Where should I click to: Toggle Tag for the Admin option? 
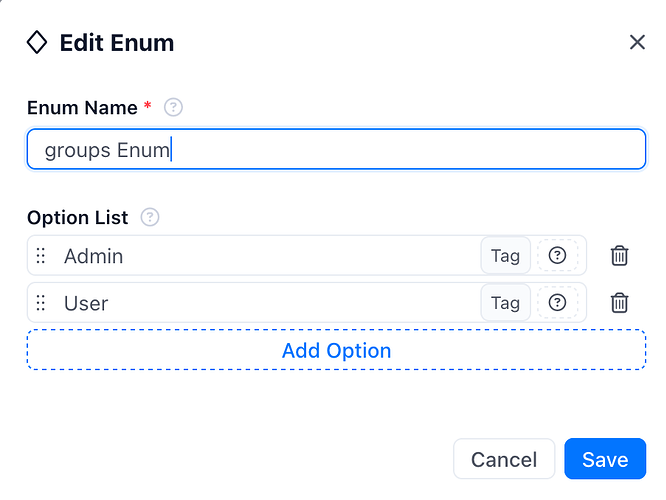pos(505,256)
